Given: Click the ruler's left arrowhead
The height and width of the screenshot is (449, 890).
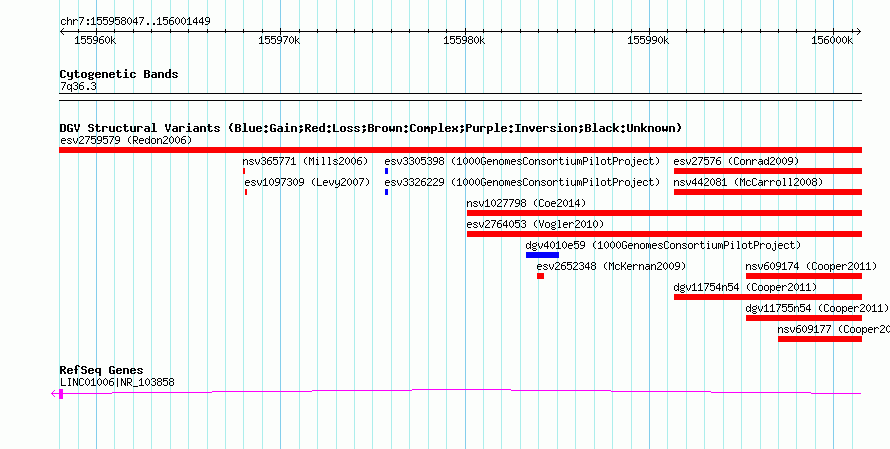Looking at the screenshot, I should pyautogui.click(x=62, y=32).
